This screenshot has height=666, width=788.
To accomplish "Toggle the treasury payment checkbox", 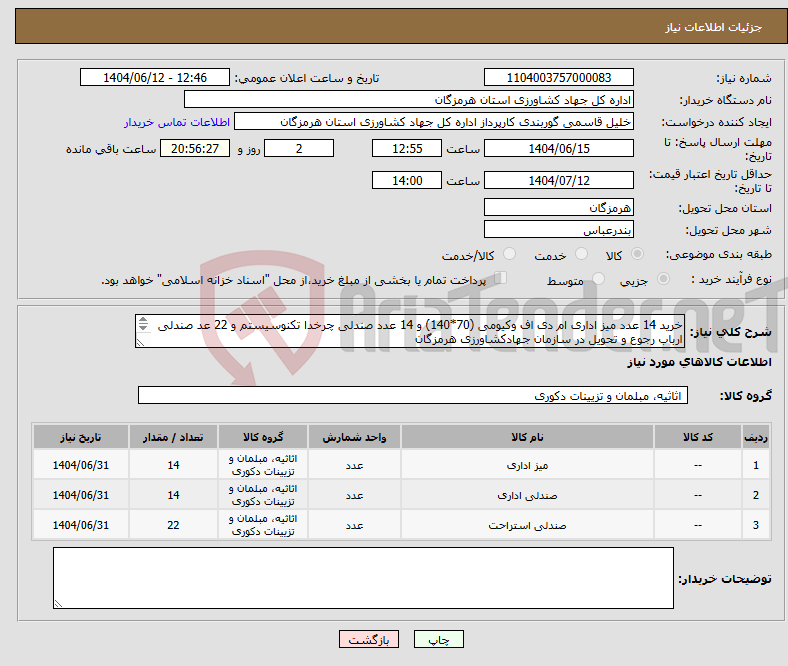I will click(501, 280).
